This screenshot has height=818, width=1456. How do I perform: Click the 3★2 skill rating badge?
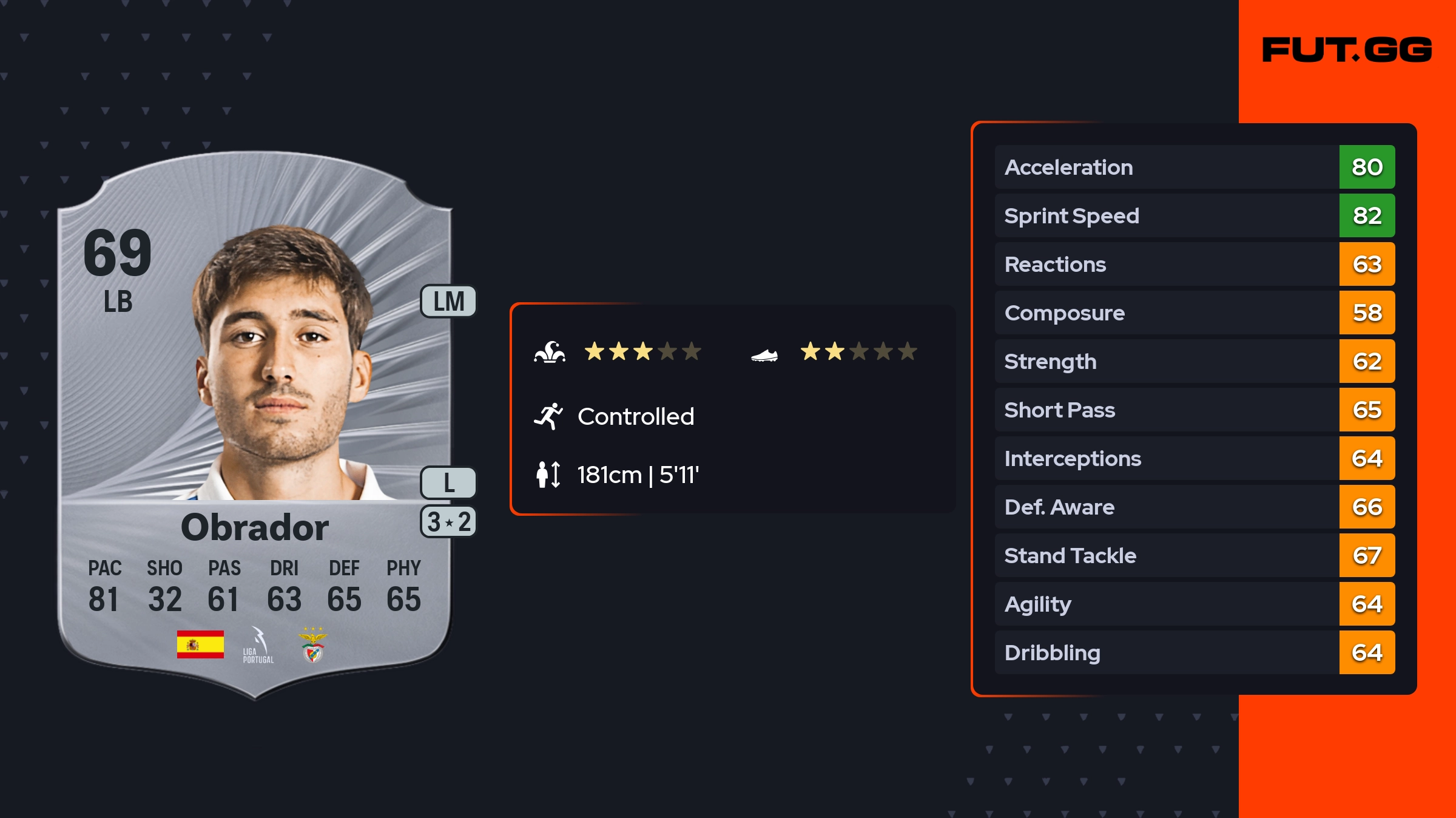tap(448, 522)
